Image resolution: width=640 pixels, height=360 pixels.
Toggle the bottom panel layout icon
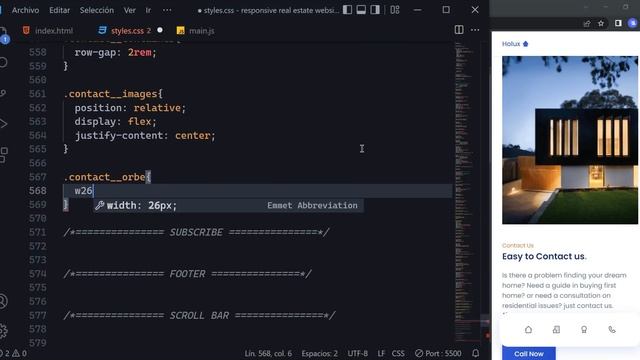point(361,10)
